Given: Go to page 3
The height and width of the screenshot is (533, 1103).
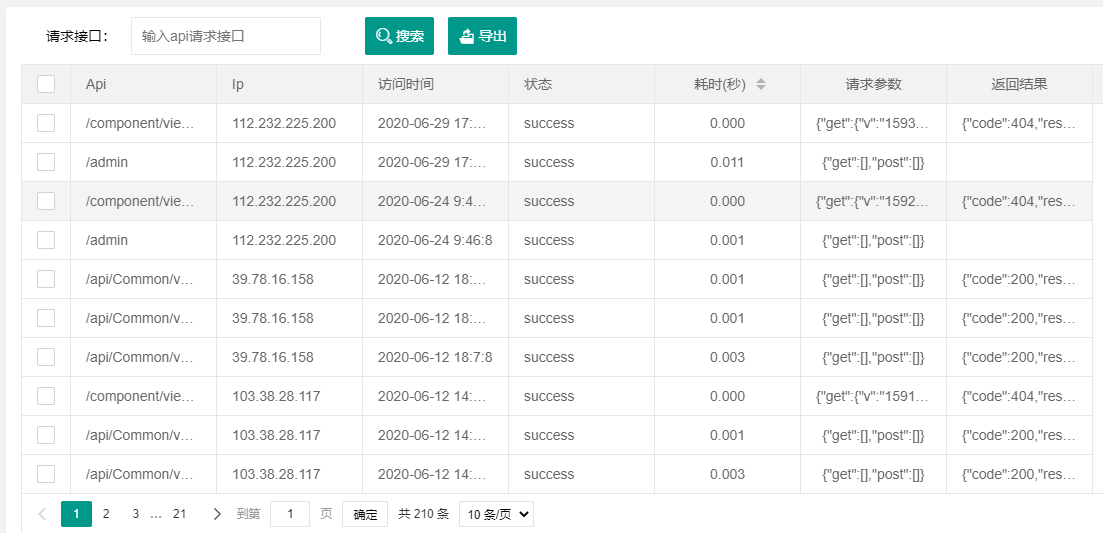Looking at the screenshot, I should coord(135,514).
